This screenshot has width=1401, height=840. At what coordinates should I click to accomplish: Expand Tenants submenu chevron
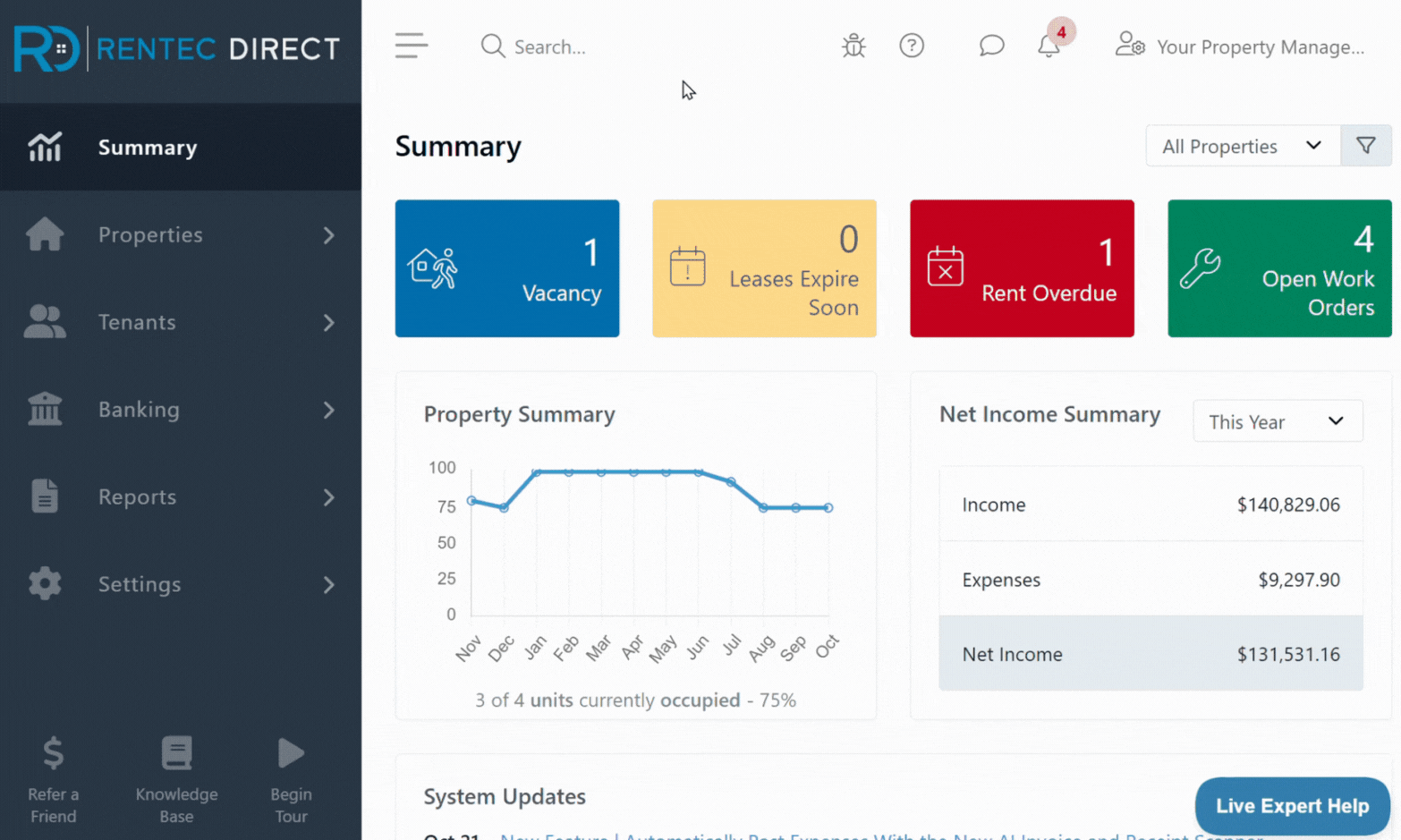point(329,323)
